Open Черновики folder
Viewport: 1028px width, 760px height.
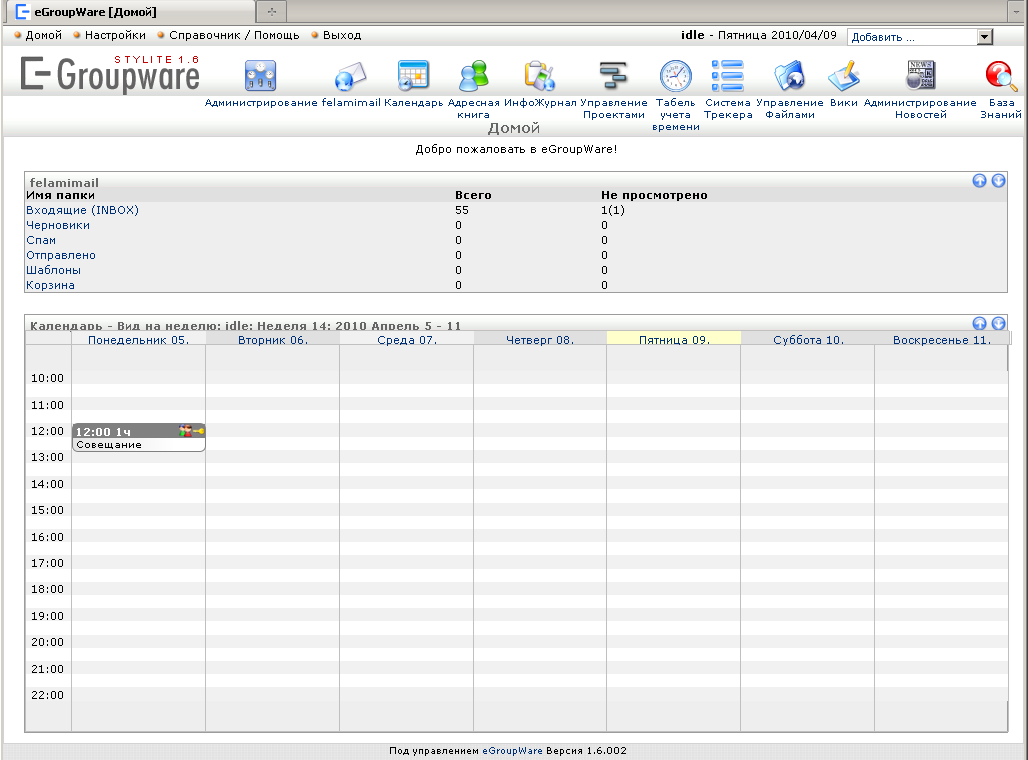pyautogui.click(x=58, y=225)
